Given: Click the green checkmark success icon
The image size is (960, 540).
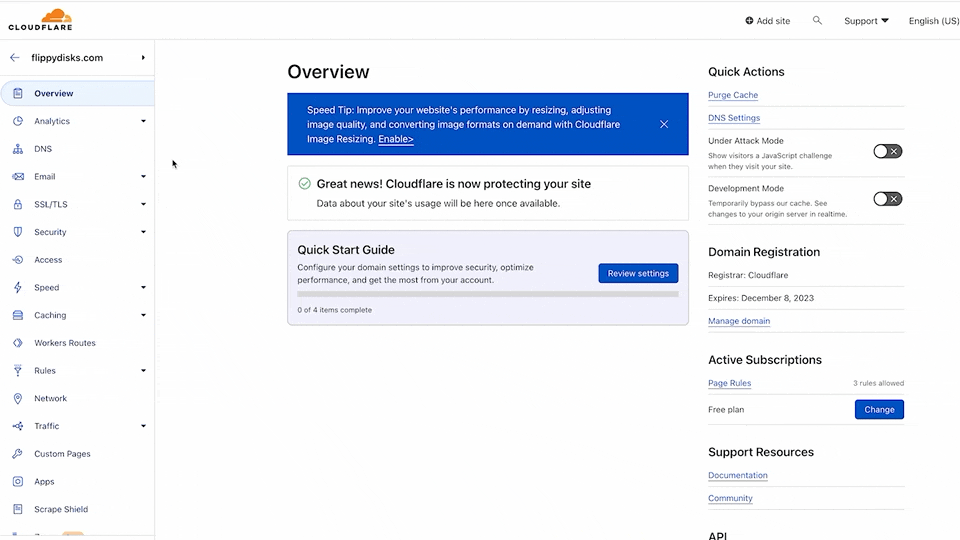Looking at the screenshot, I should pos(304,184).
